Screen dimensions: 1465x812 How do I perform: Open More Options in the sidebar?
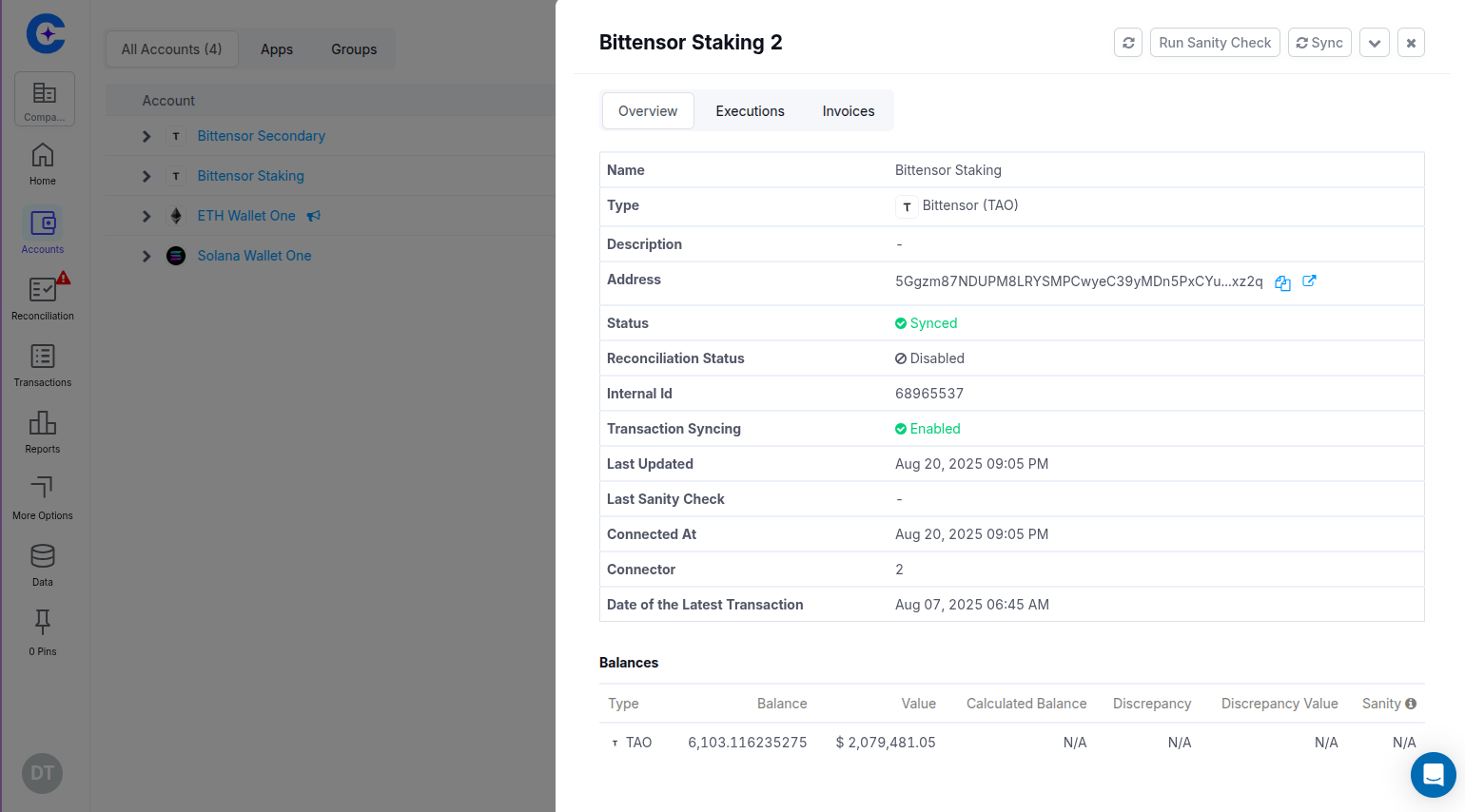tap(43, 498)
